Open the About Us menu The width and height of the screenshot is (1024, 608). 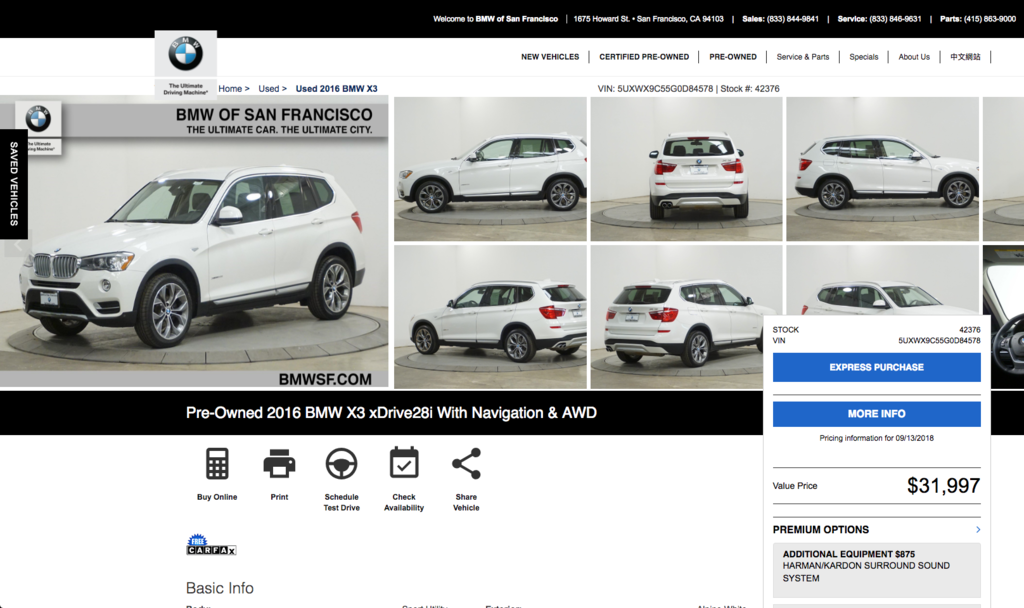pyautogui.click(x=914, y=57)
